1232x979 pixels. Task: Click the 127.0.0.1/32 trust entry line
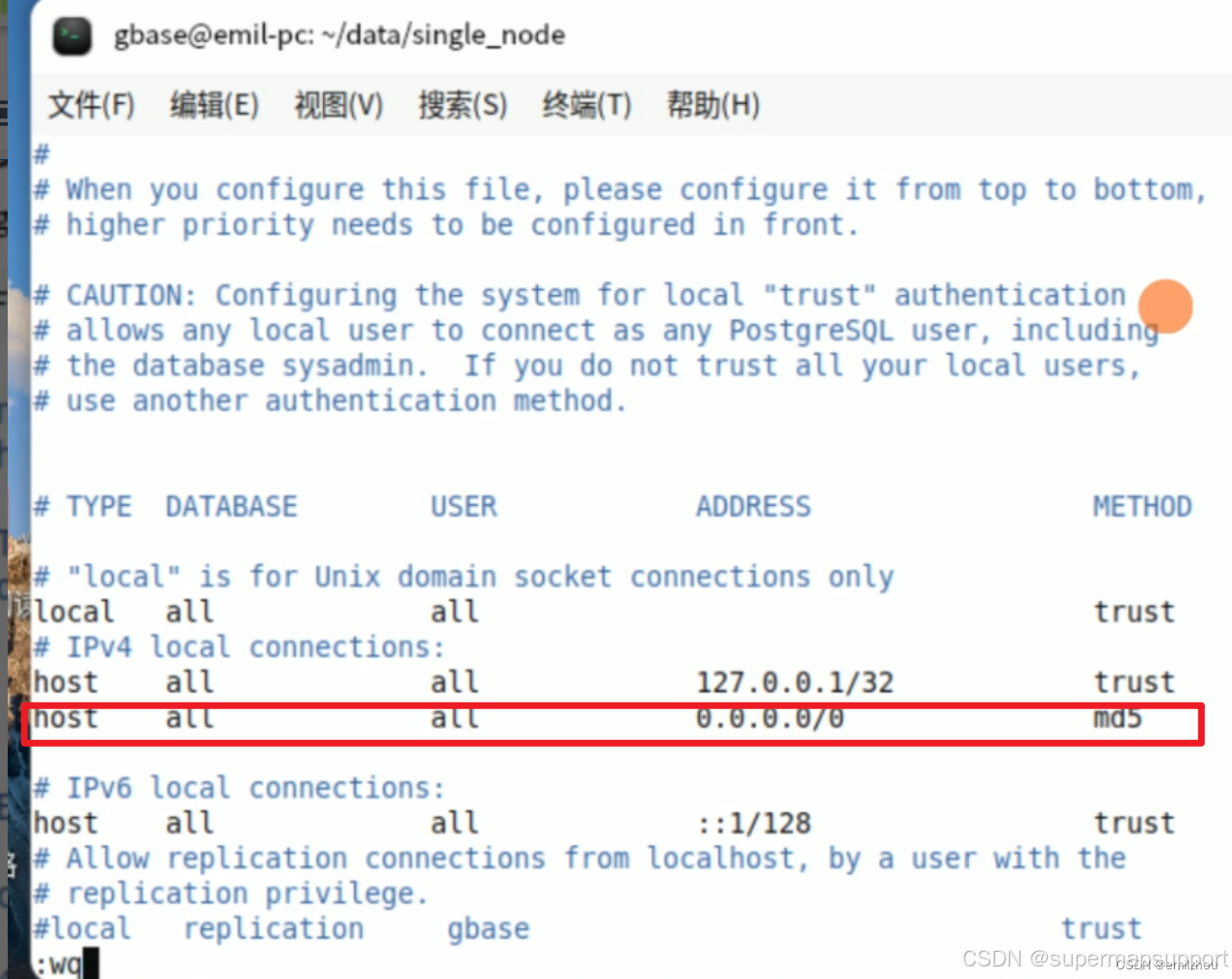[x=607, y=681]
